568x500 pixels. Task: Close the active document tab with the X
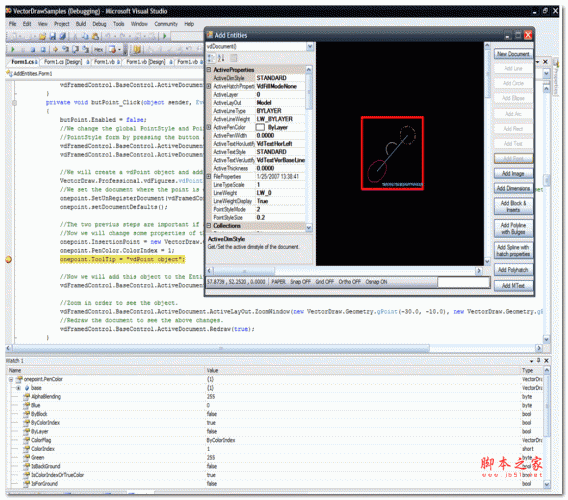(545, 62)
